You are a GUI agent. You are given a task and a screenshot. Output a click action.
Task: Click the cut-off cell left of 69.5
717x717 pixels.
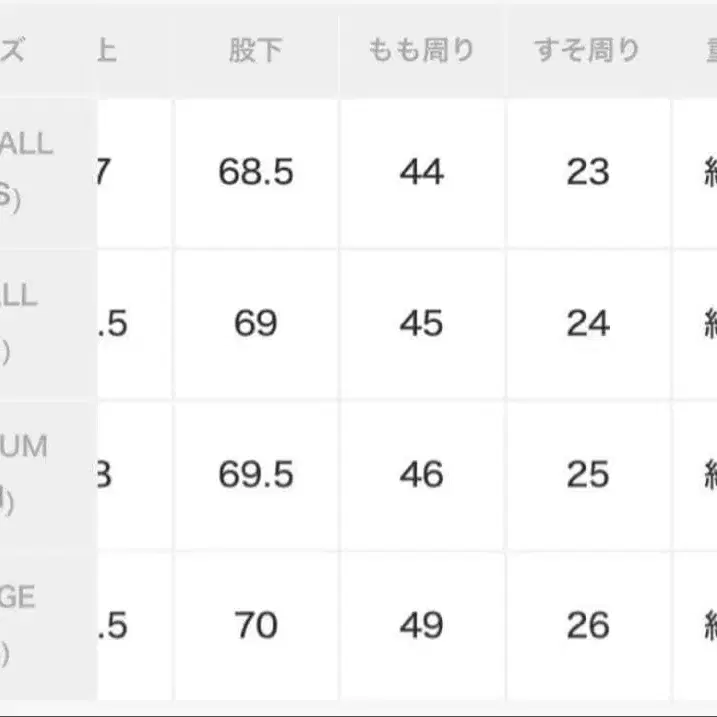pos(106,475)
